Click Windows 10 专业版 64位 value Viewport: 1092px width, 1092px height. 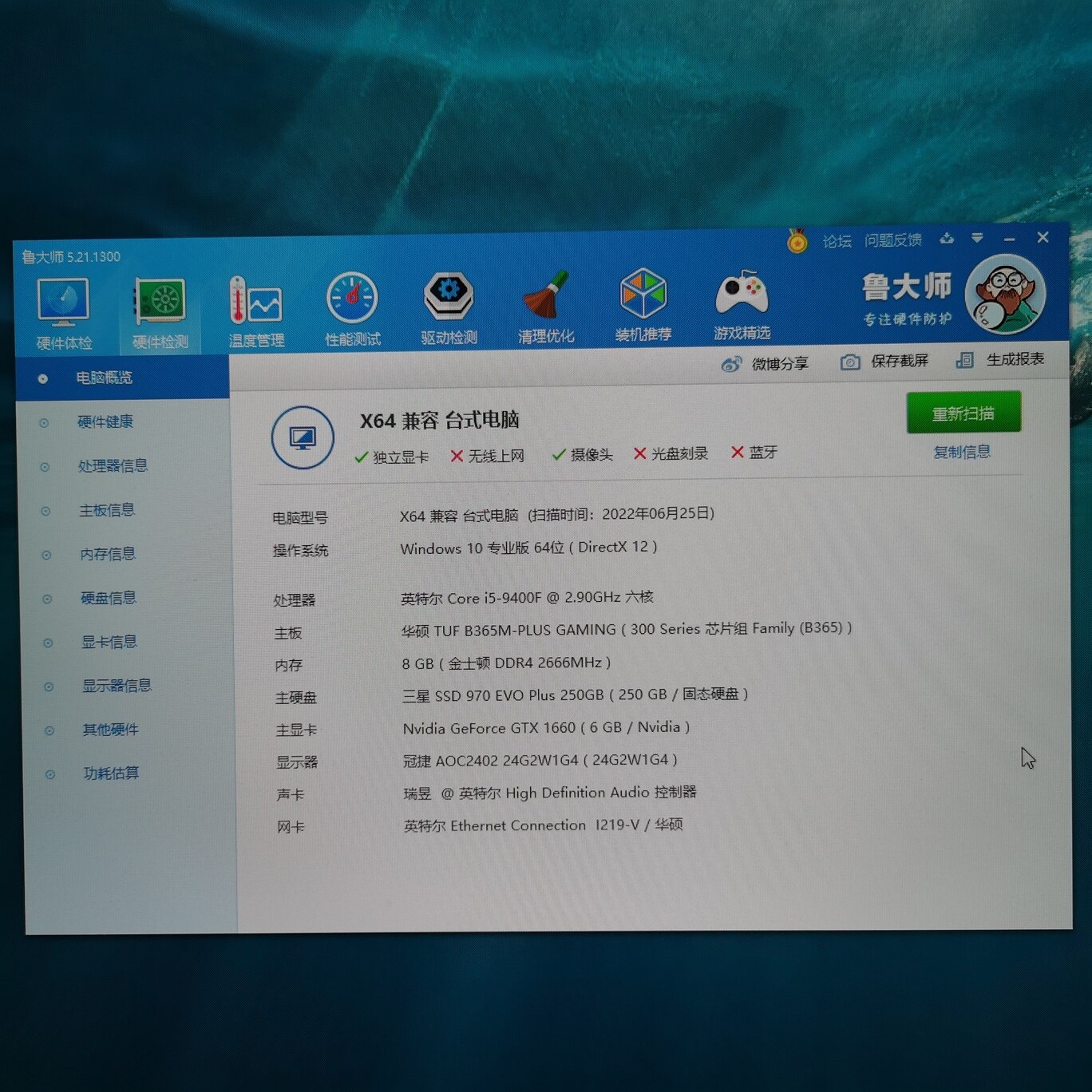click(528, 548)
